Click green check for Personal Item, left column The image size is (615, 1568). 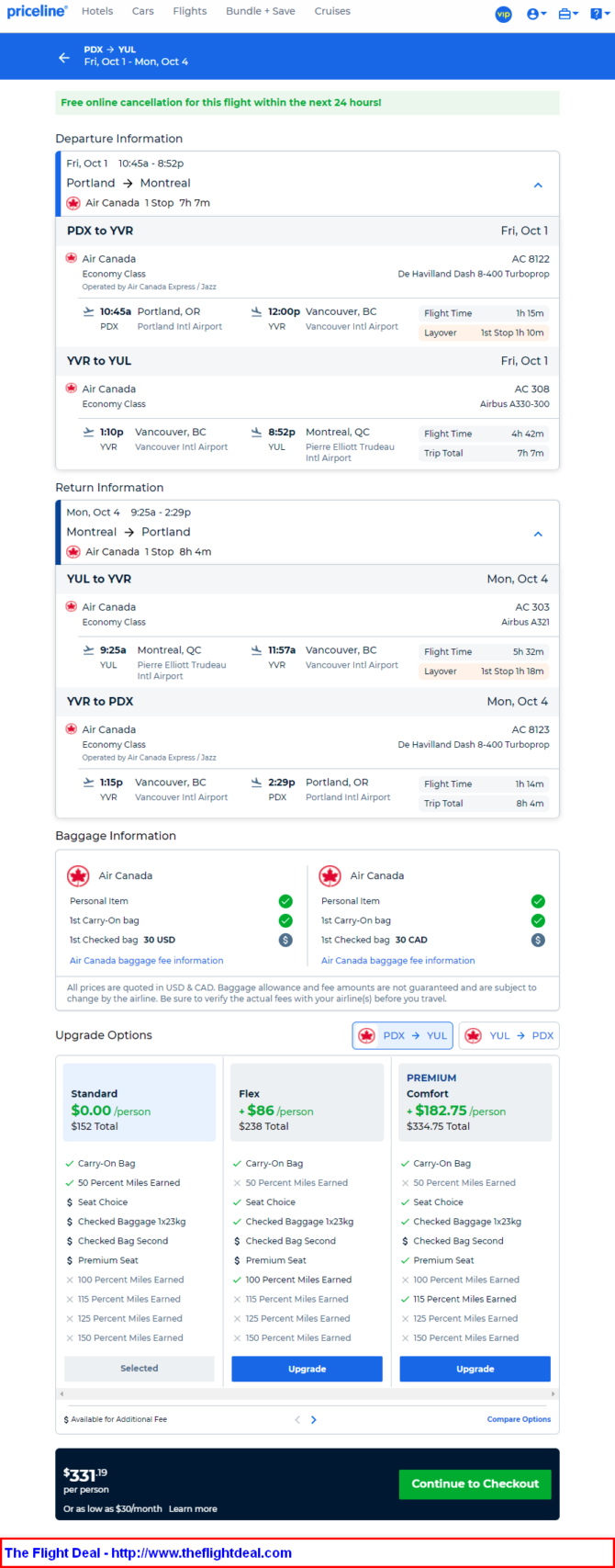coord(285,901)
